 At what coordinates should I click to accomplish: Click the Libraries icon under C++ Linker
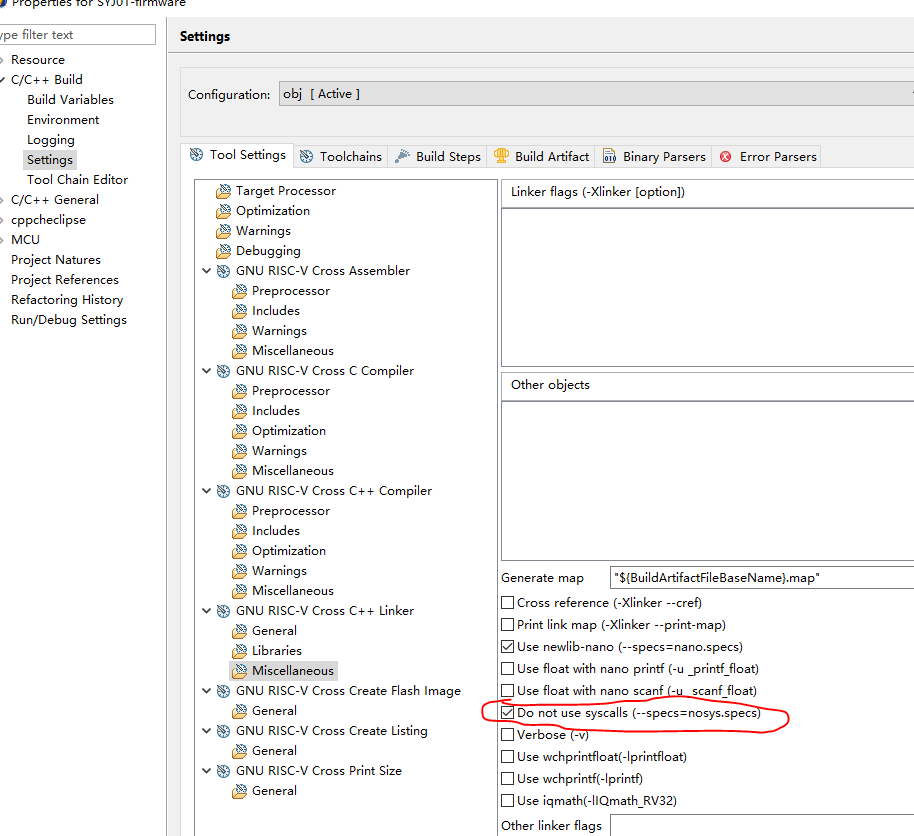[240, 651]
